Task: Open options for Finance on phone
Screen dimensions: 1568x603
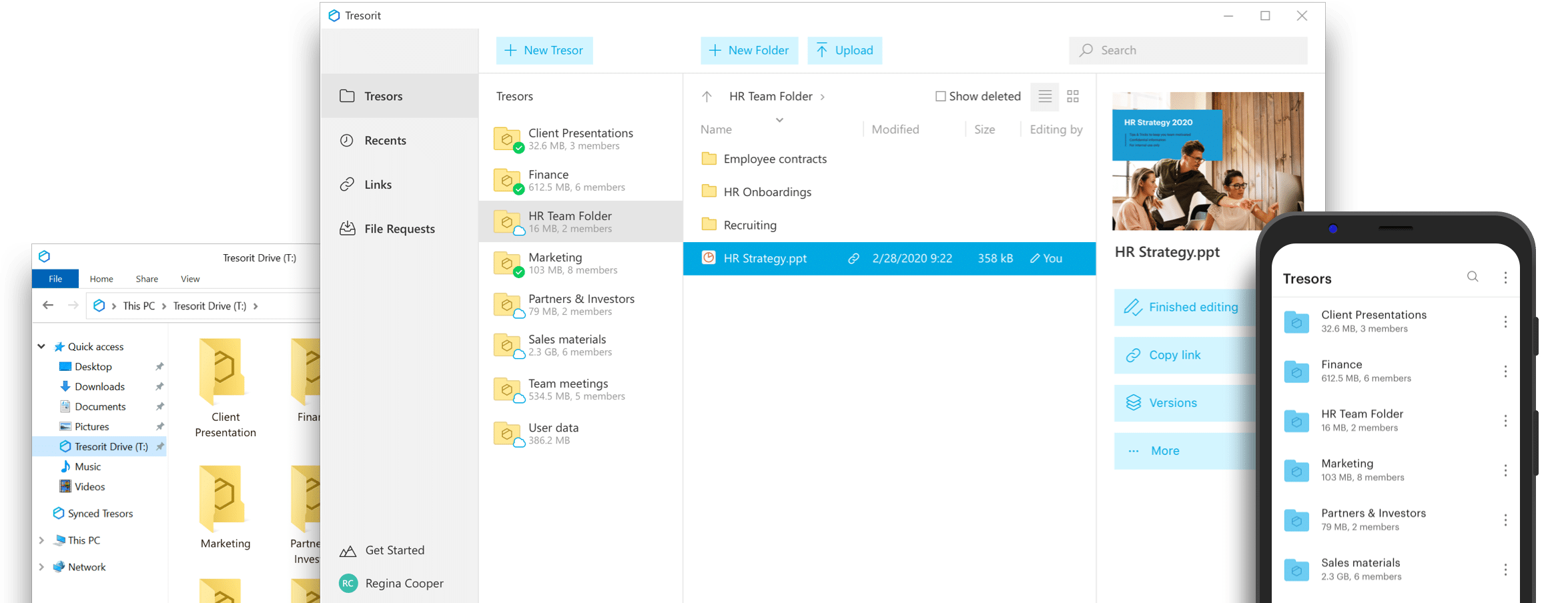Action: 1505,372
